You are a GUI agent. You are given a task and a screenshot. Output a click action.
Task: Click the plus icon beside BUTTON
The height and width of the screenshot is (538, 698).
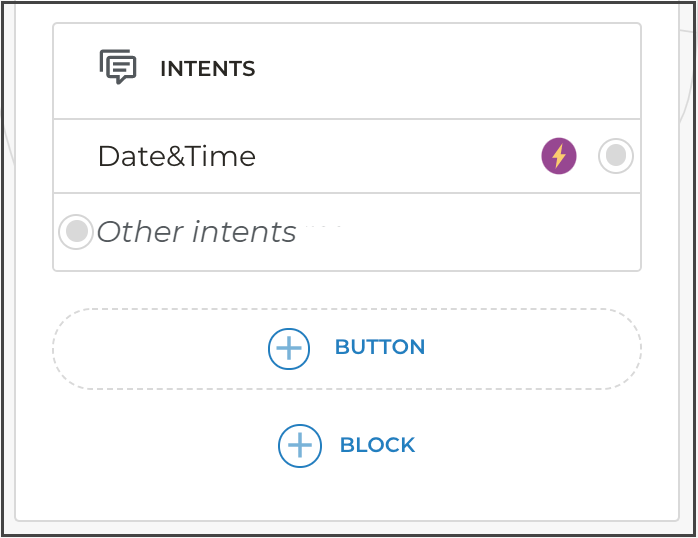click(x=289, y=349)
